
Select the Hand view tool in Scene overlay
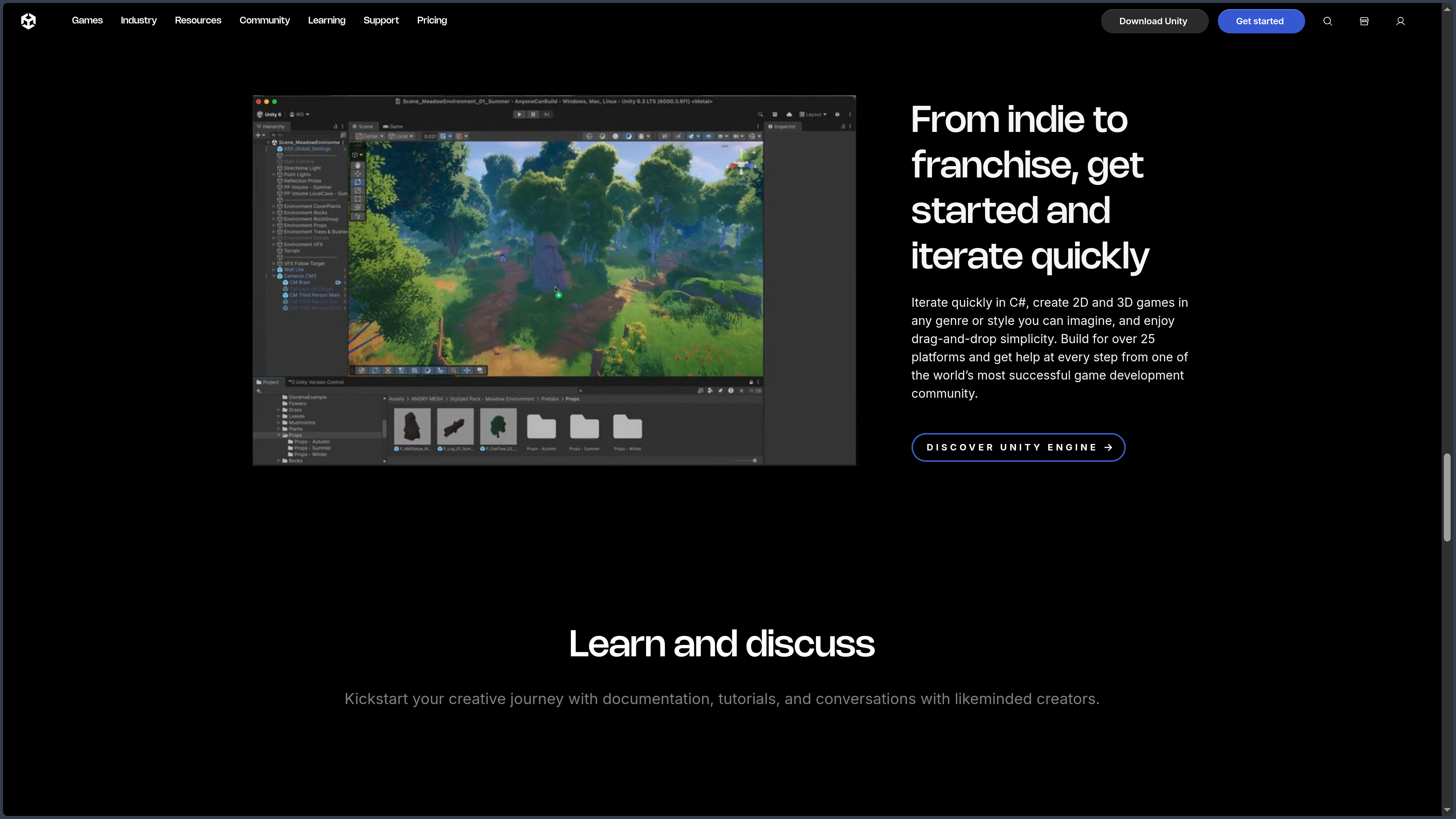click(x=358, y=166)
